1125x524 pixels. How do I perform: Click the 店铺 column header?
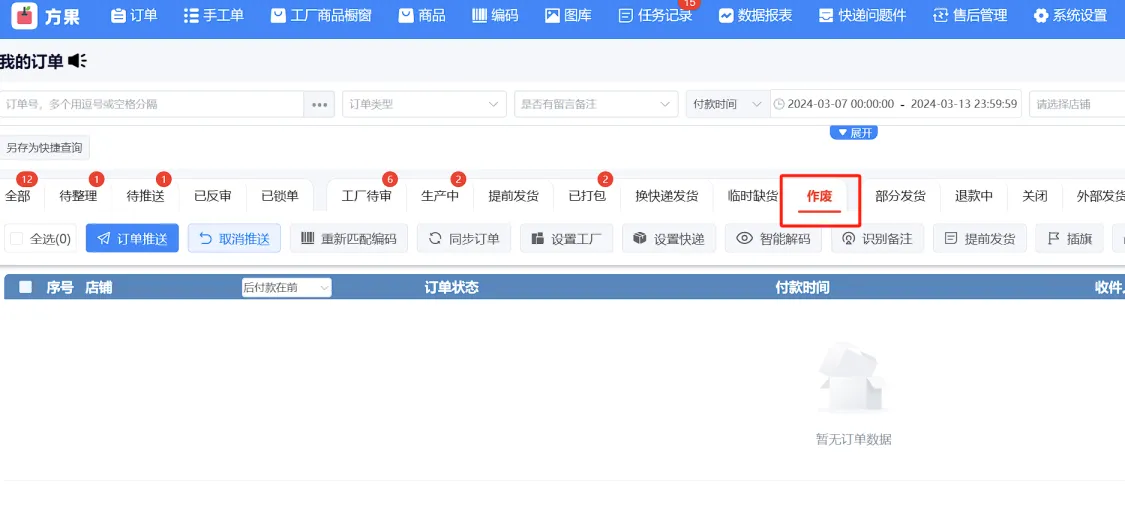coord(98,288)
